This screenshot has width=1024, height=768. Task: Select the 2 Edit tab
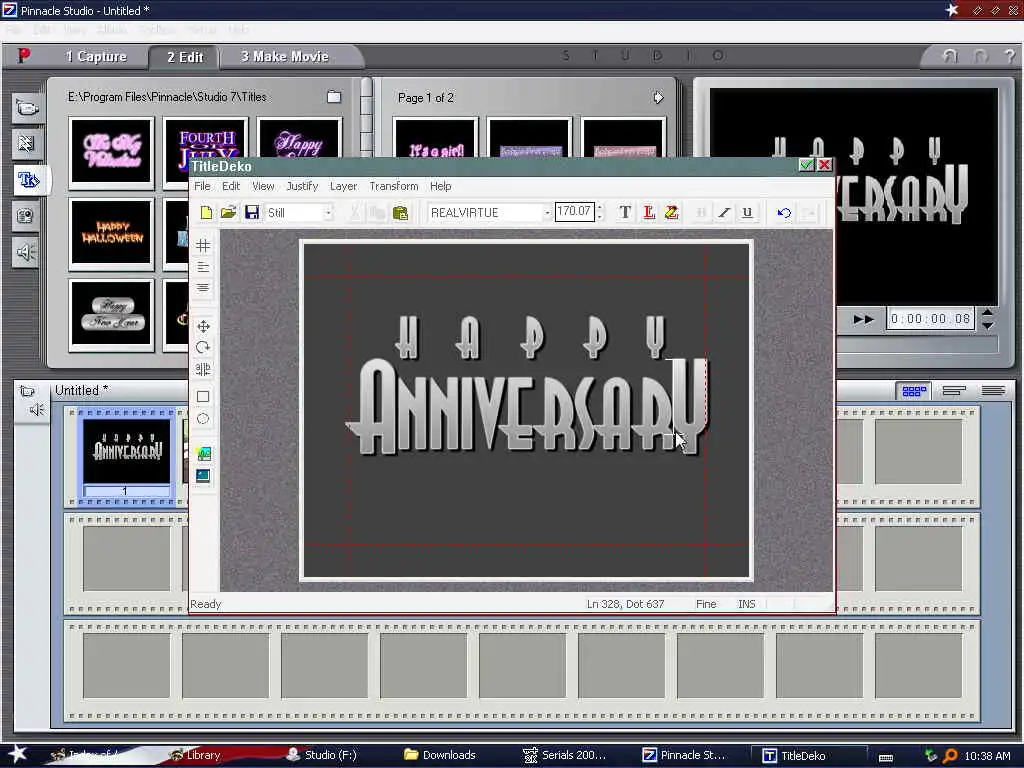tap(185, 57)
